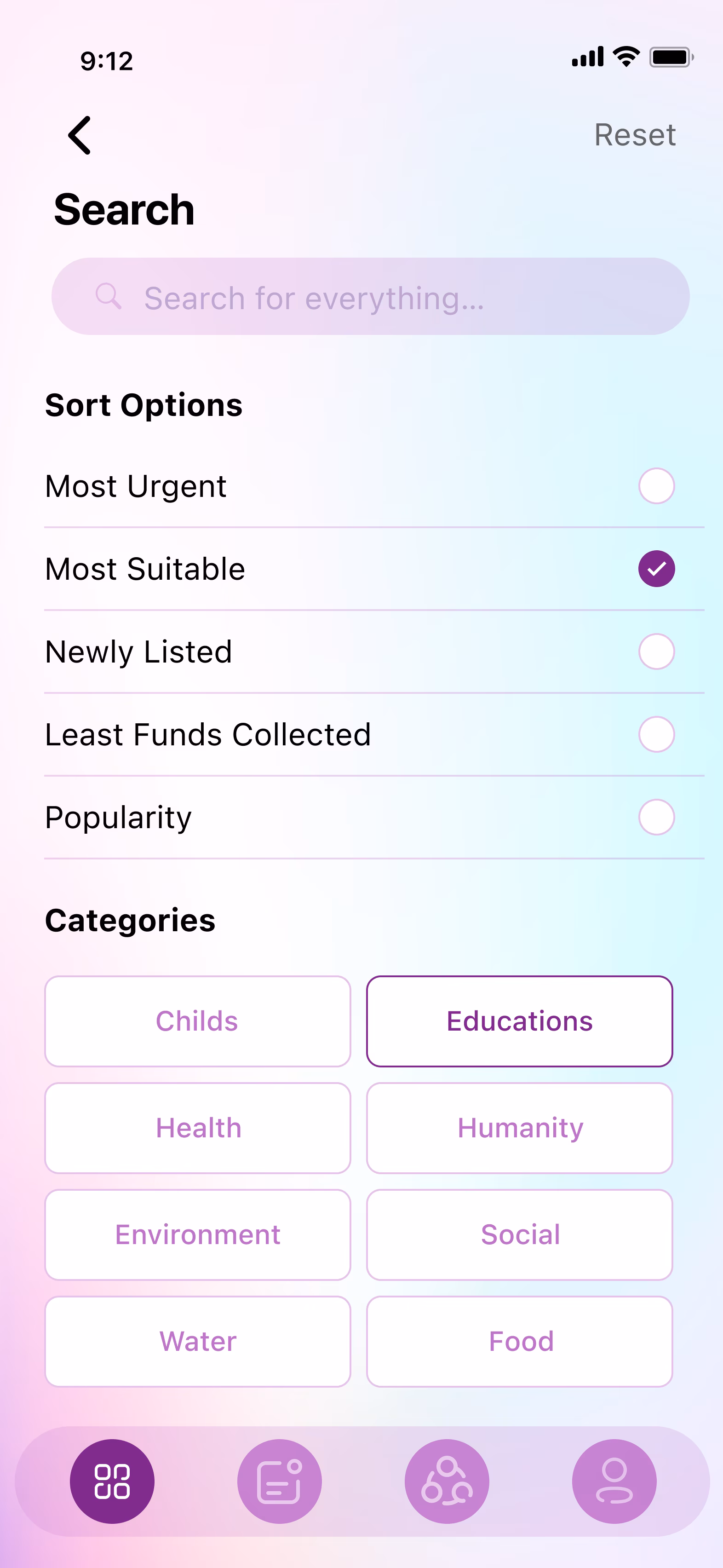
Task: Deselect the Most Suitable checkmark
Action: (656, 569)
